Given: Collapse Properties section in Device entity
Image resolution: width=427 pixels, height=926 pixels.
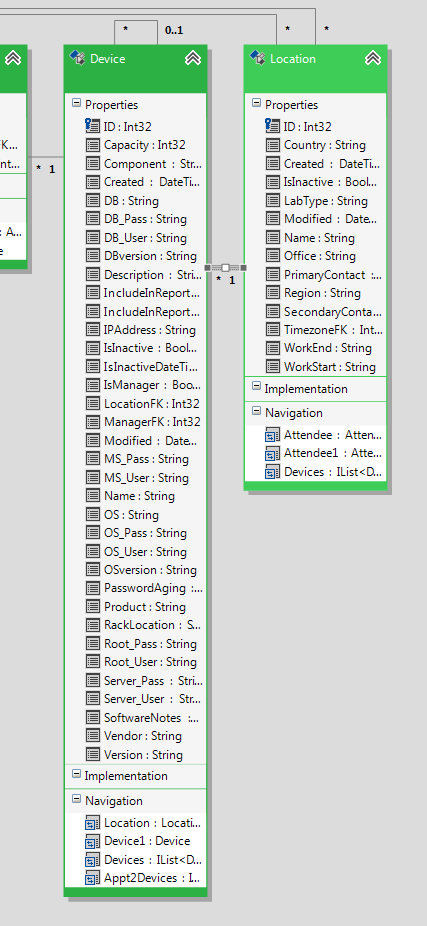Looking at the screenshot, I should click(x=76, y=103).
